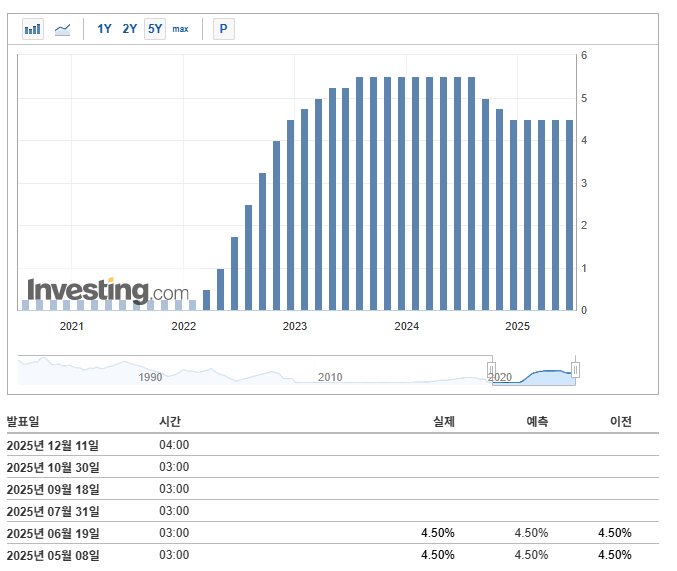Click actual 4.50% in 06월 19일 row

point(438,533)
